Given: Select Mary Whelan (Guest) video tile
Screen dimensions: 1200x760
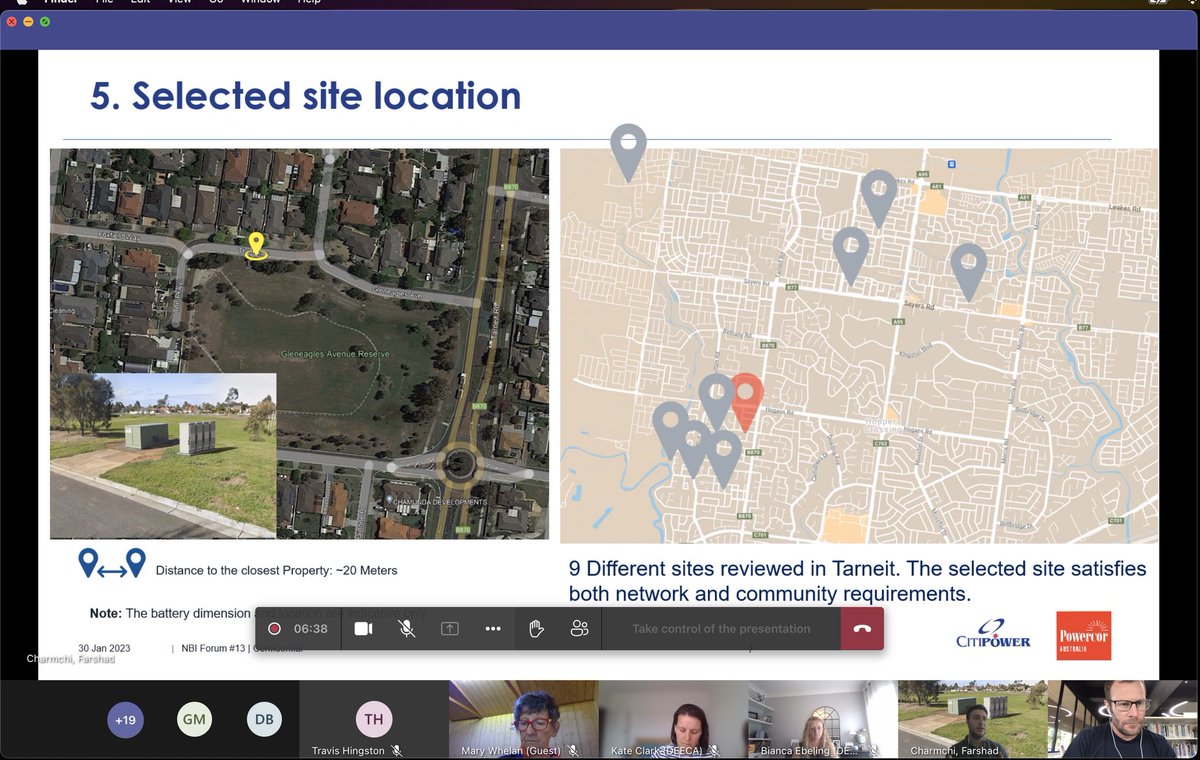Looking at the screenshot, I should [523, 720].
